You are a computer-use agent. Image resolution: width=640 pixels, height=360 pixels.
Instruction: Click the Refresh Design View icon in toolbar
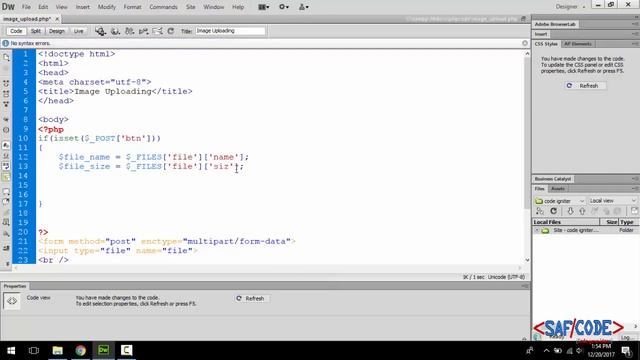[171, 31]
